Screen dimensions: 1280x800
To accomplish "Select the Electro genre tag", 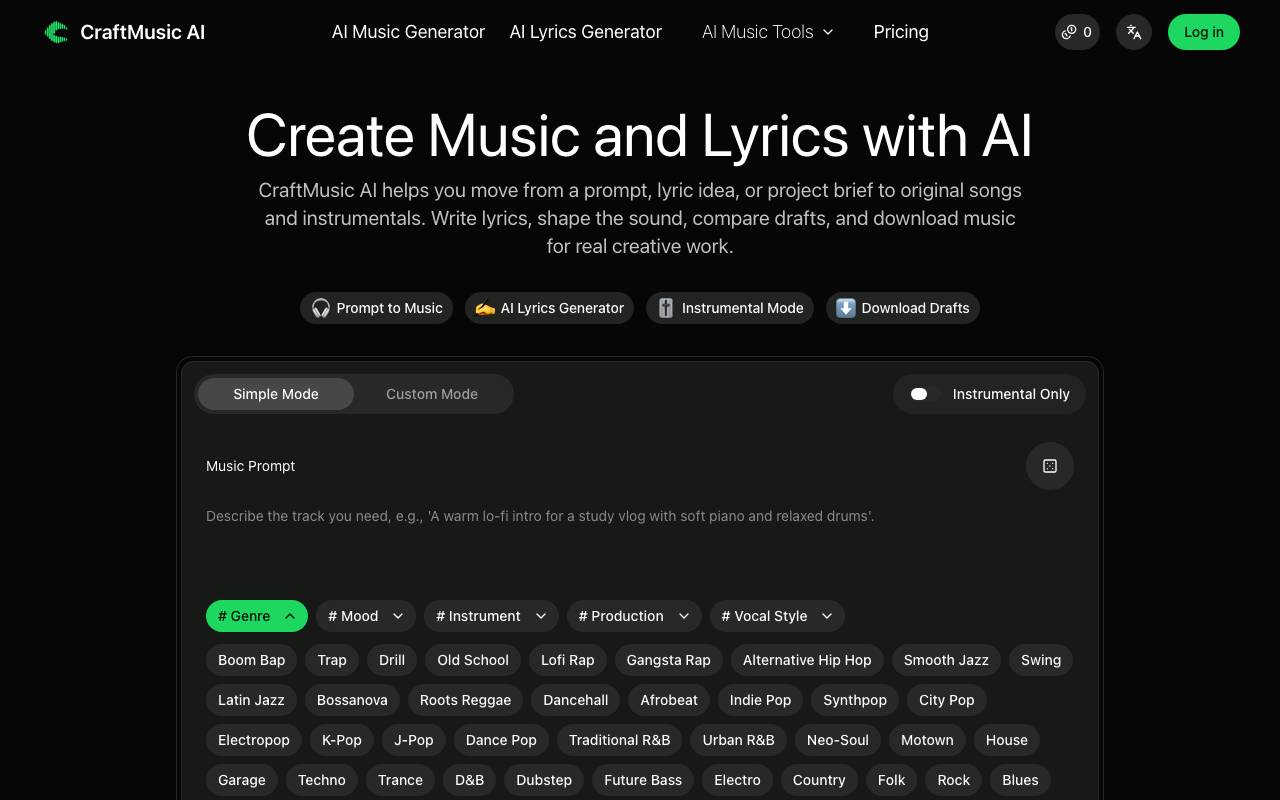I will (738, 780).
